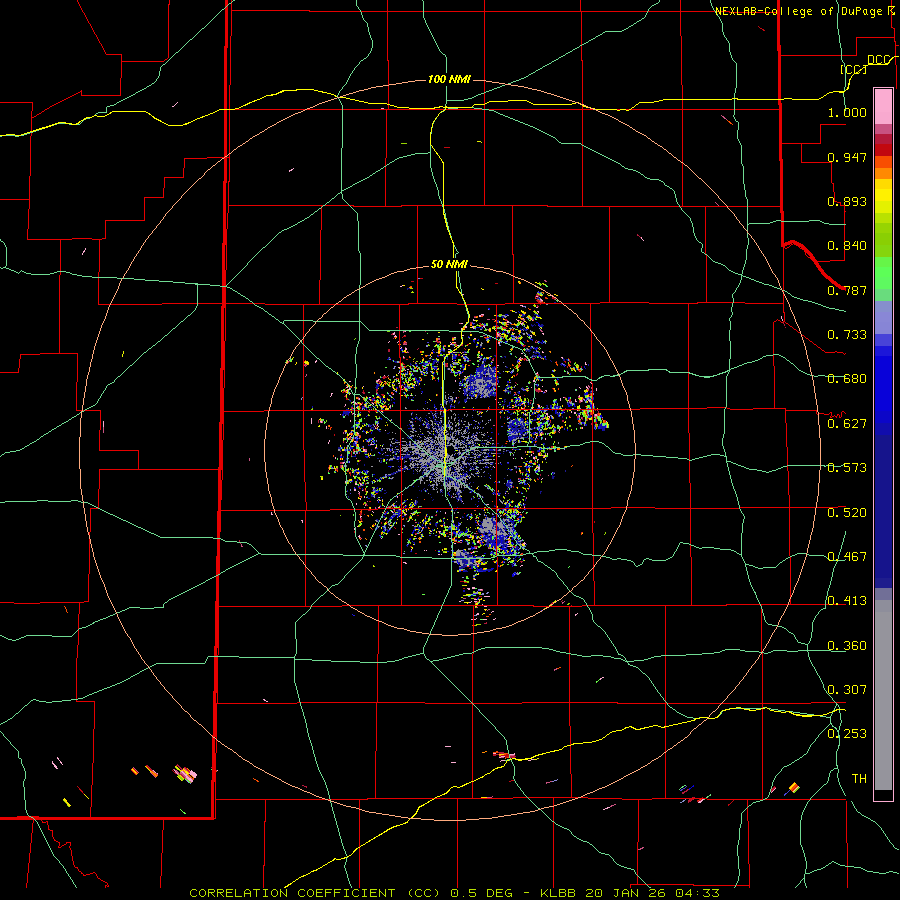The width and height of the screenshot is (900, 900).
Task: Select the 0.947 scale value
Action: pos(847,157)
